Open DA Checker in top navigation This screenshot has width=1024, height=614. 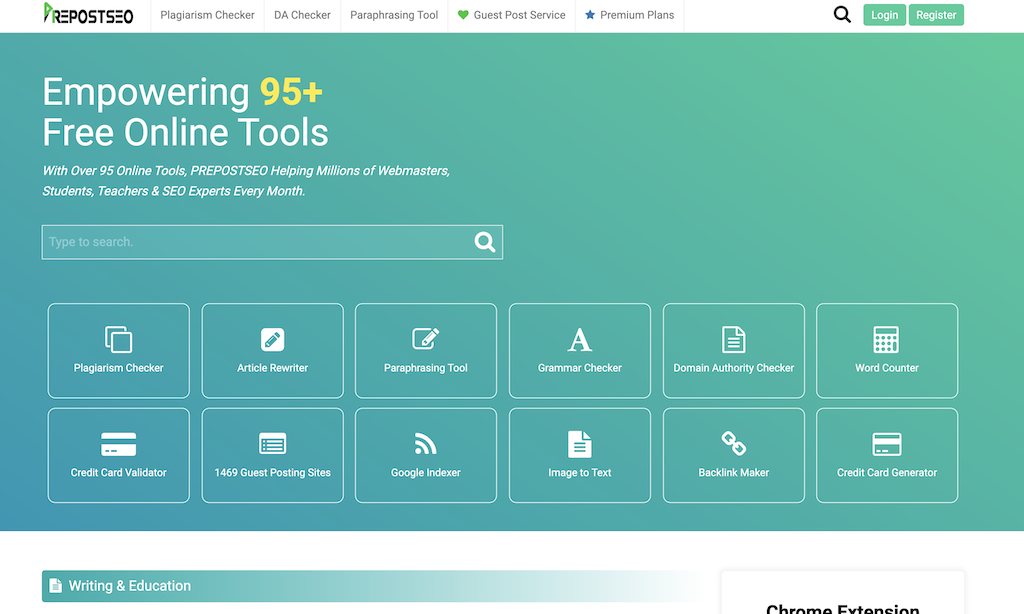tap(302, 15)
